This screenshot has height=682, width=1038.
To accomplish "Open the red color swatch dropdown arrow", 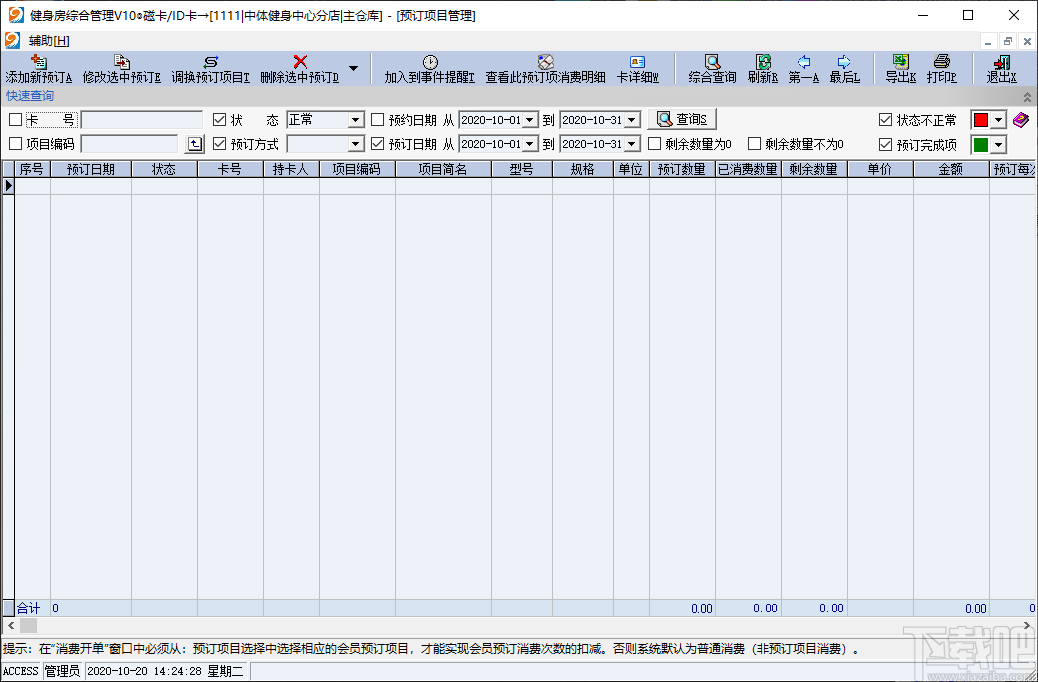I will (998, 121).
